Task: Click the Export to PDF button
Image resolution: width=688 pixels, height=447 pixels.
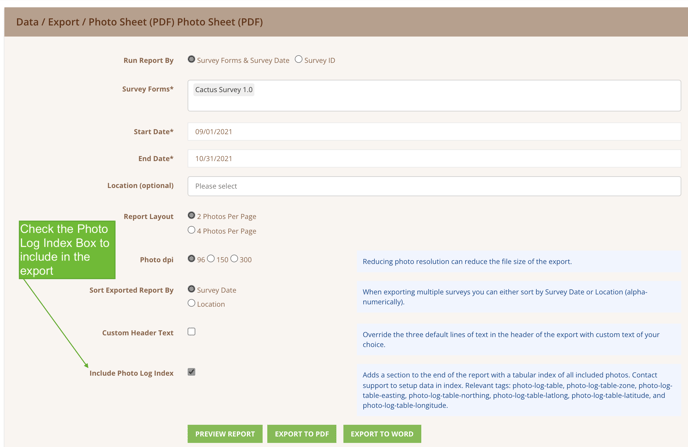Action: click(302, 434)
